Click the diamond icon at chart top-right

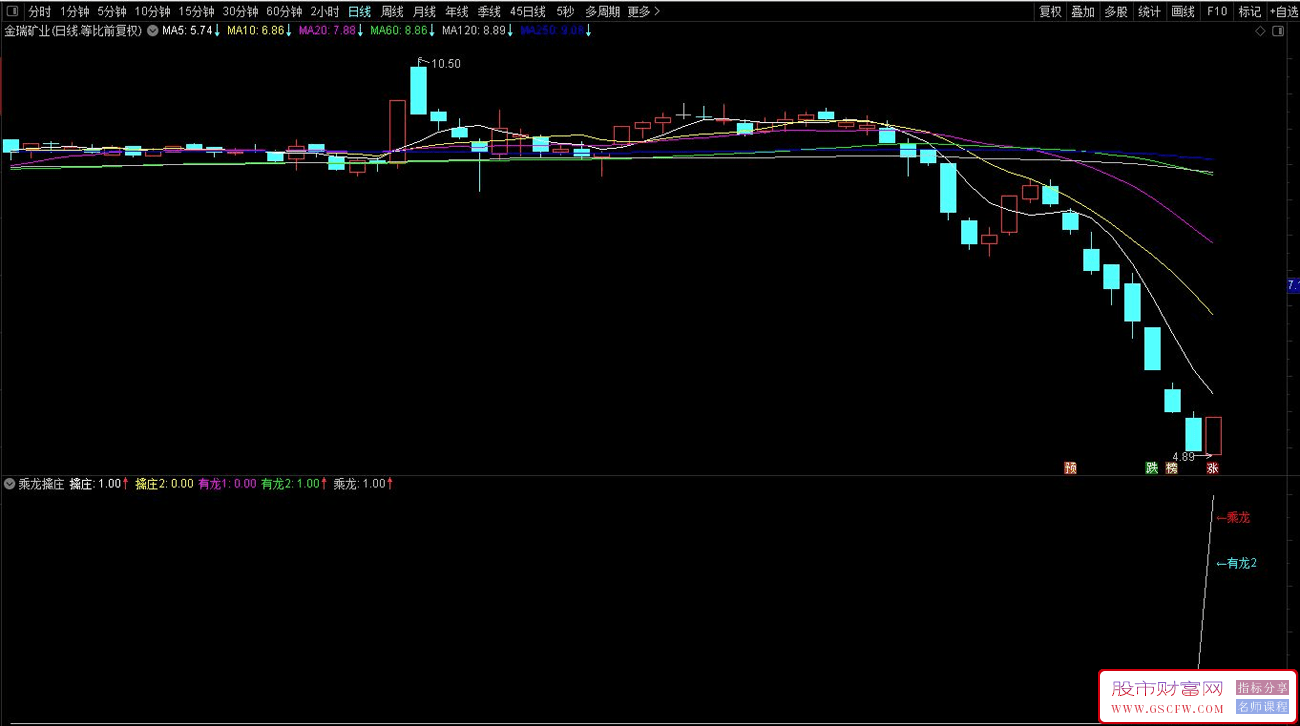[1260, 32]
